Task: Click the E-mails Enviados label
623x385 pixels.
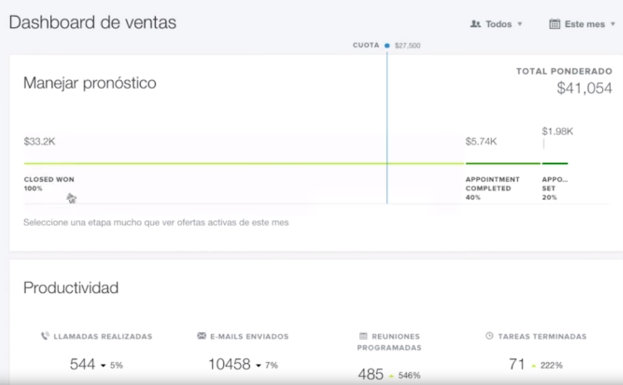Action: (x=250, y=337)
